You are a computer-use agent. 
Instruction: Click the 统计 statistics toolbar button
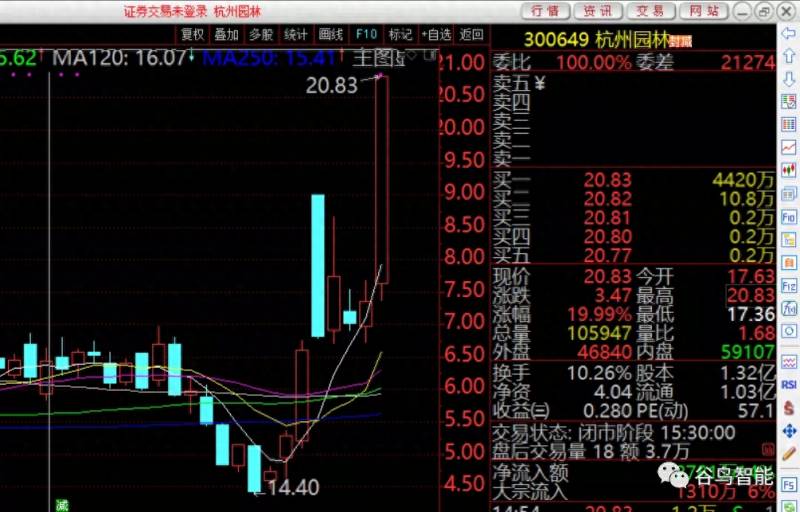click(296, 35)
